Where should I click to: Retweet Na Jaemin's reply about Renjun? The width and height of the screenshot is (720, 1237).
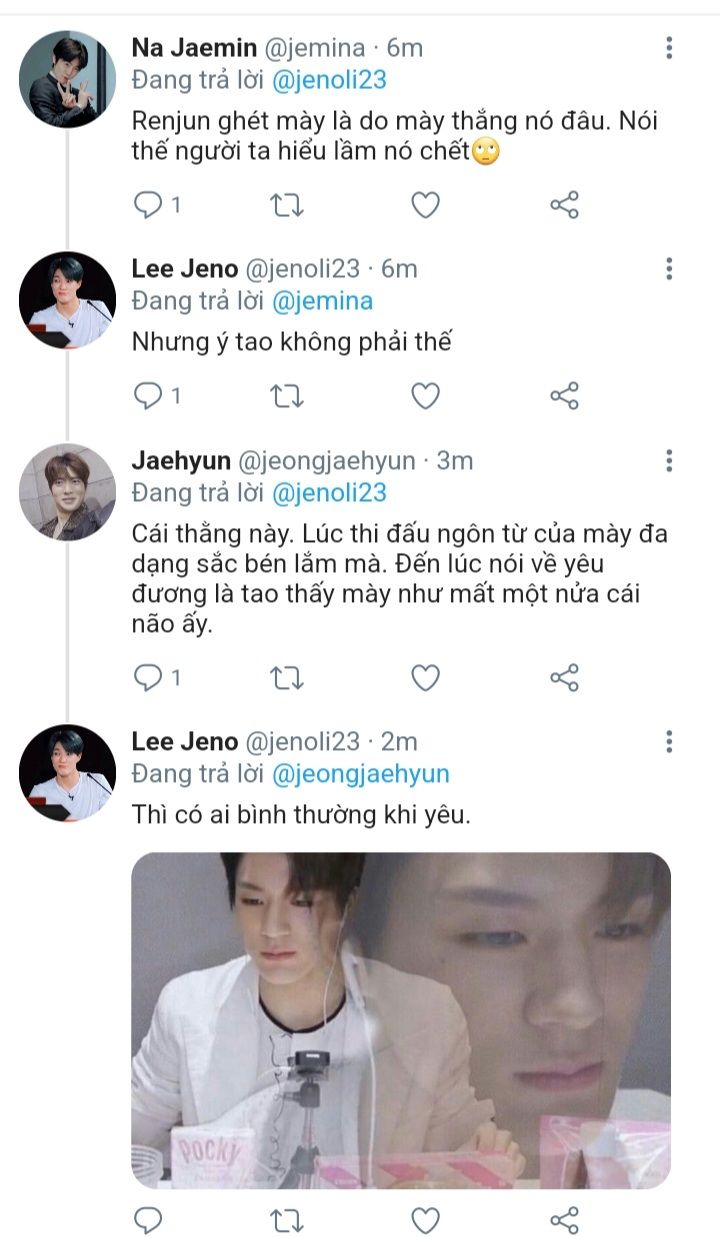click(x=288, y=205)
